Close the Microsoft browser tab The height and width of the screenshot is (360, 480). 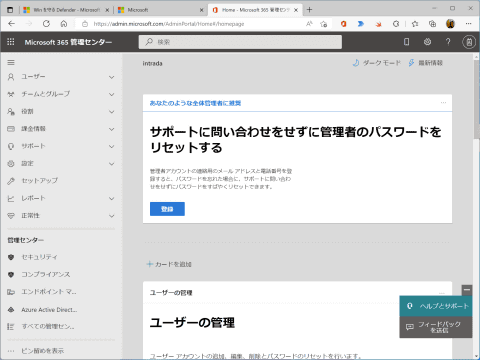pos(201,10)
